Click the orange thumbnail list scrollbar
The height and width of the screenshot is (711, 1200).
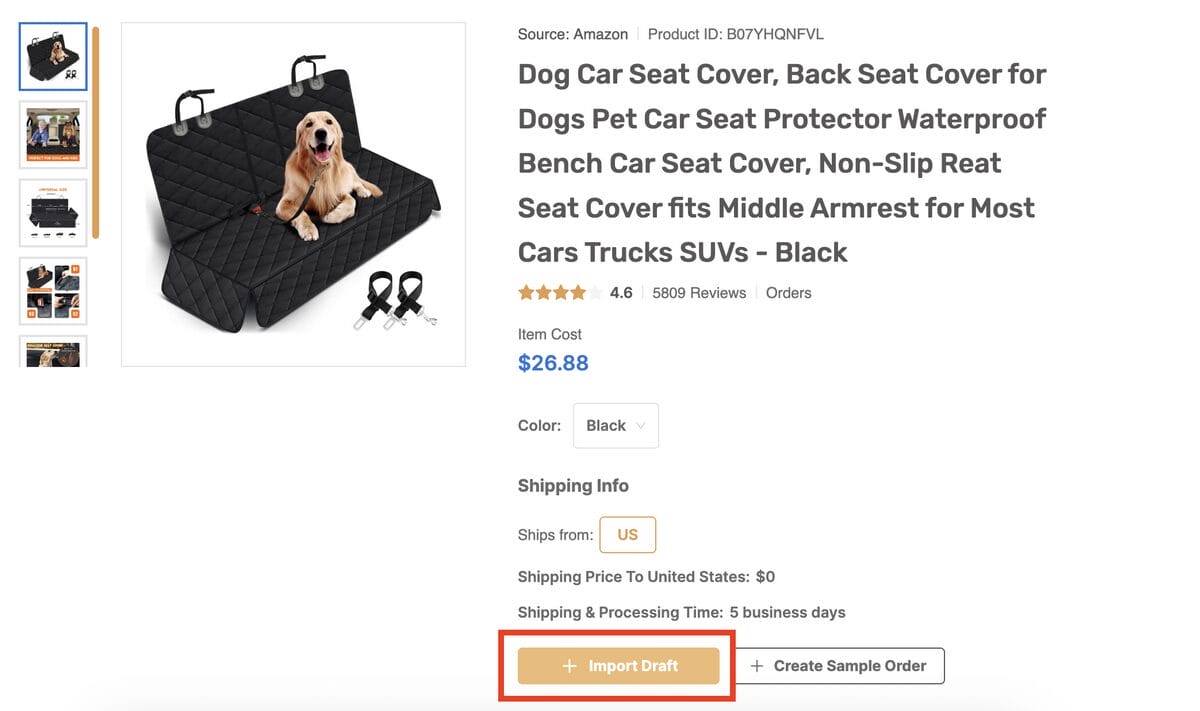[96, 132]
